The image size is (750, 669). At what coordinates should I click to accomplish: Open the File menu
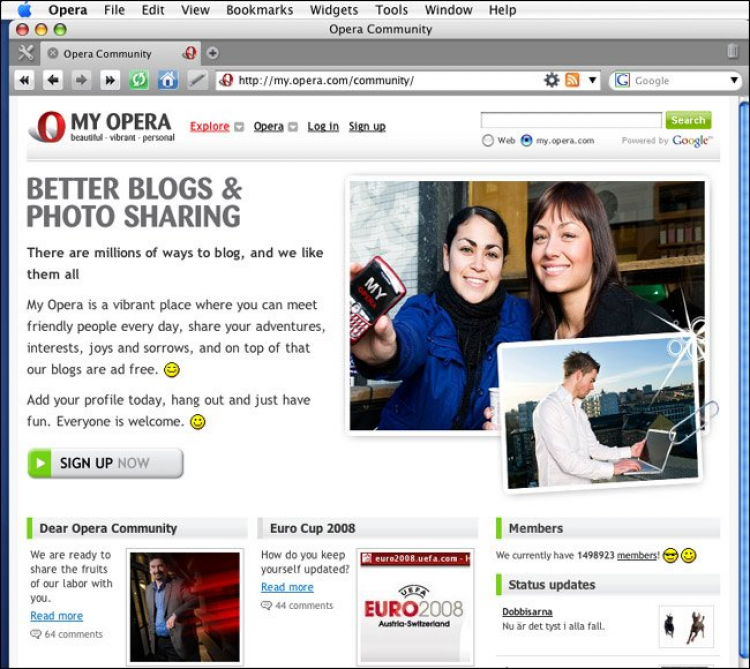114,10
